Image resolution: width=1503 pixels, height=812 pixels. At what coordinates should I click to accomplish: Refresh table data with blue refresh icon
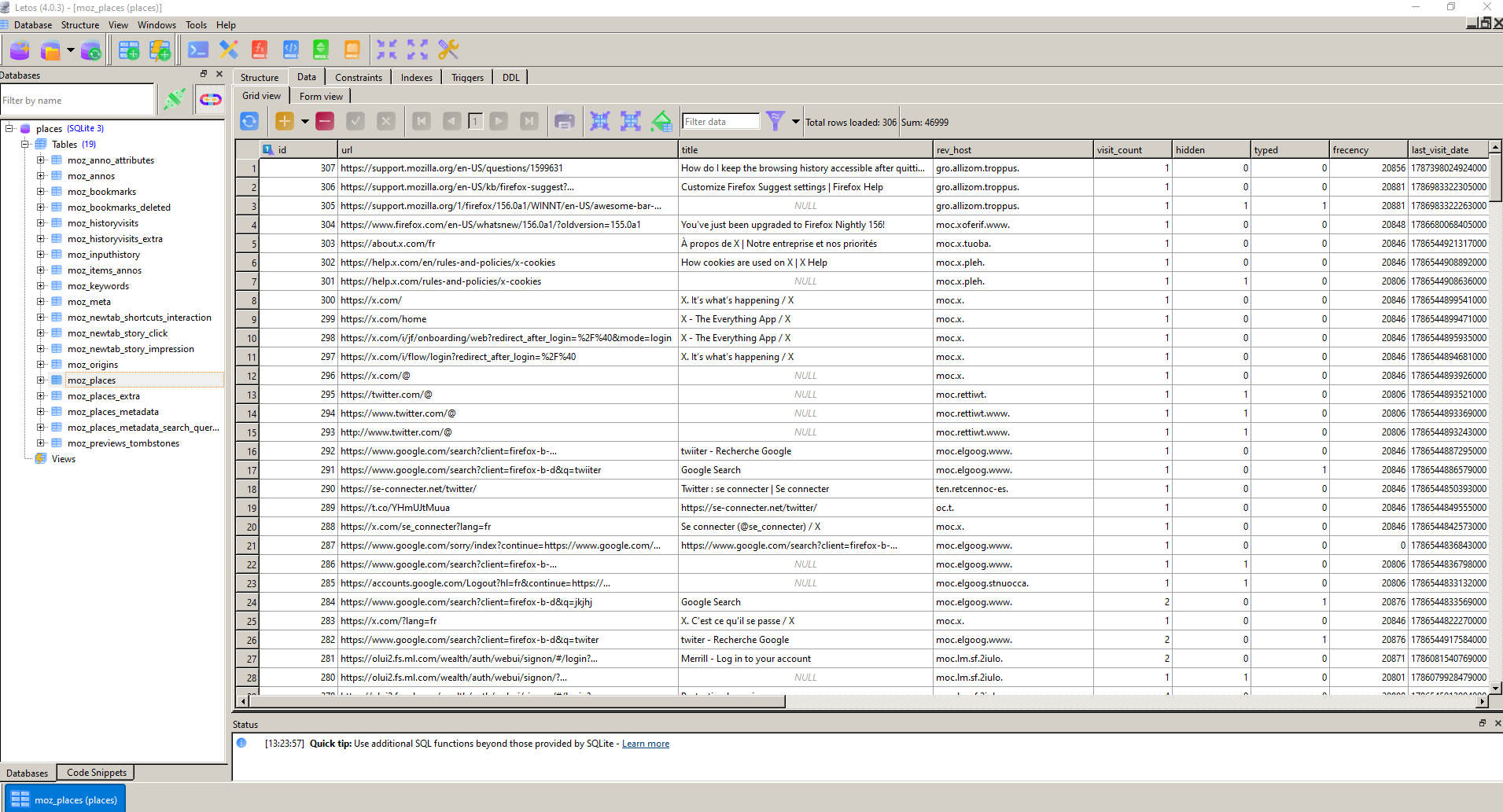tap(249, 121)
